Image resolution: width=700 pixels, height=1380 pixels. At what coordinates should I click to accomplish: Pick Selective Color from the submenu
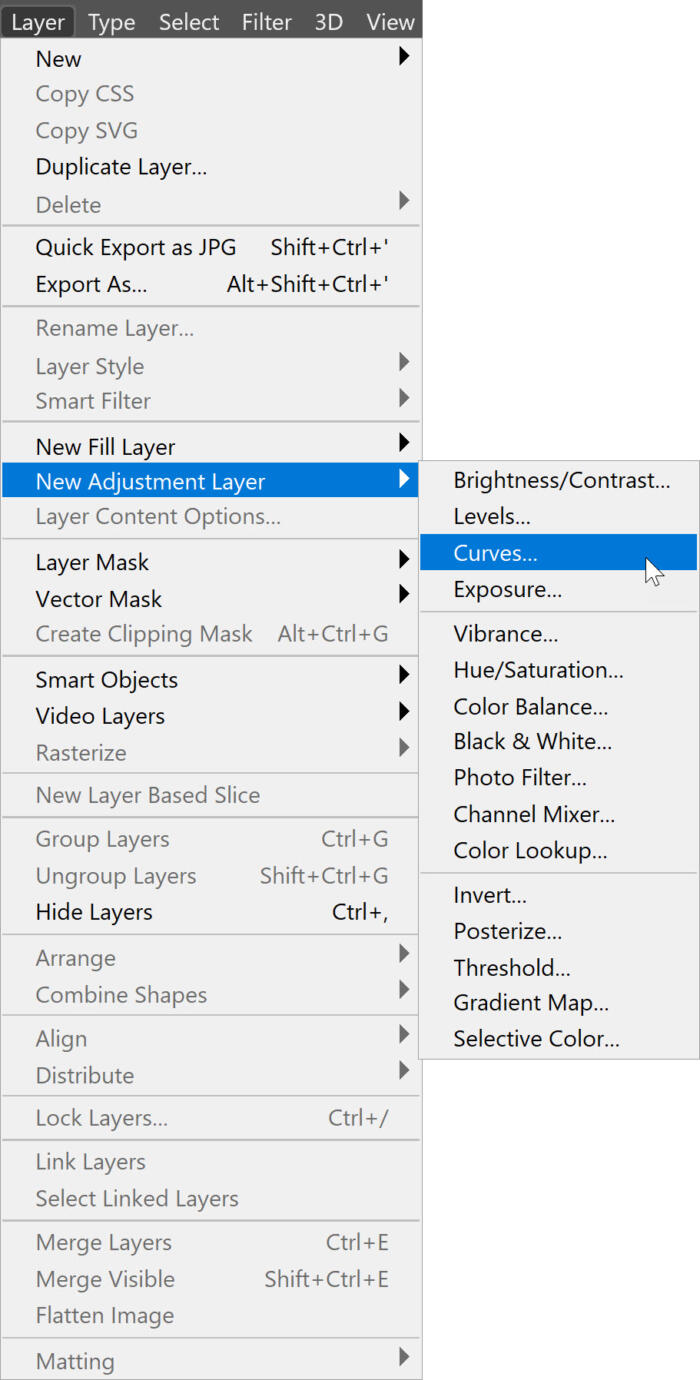click(536, 1039)
